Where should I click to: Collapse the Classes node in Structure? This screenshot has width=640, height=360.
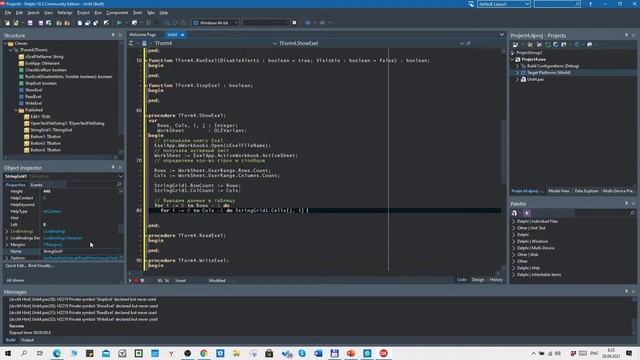6,43
